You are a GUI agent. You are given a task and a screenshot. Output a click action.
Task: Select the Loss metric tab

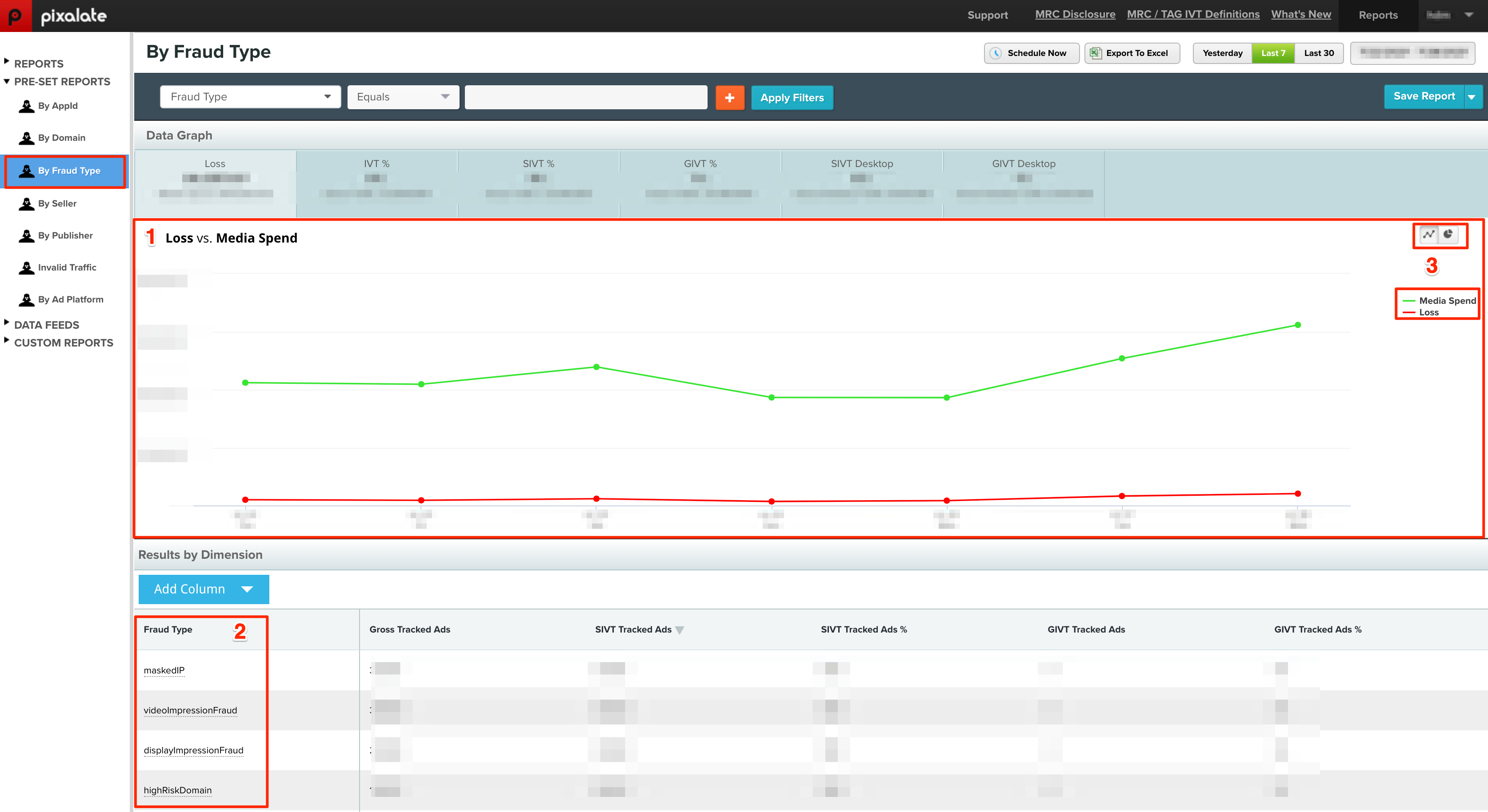click(x=215, y=184)
